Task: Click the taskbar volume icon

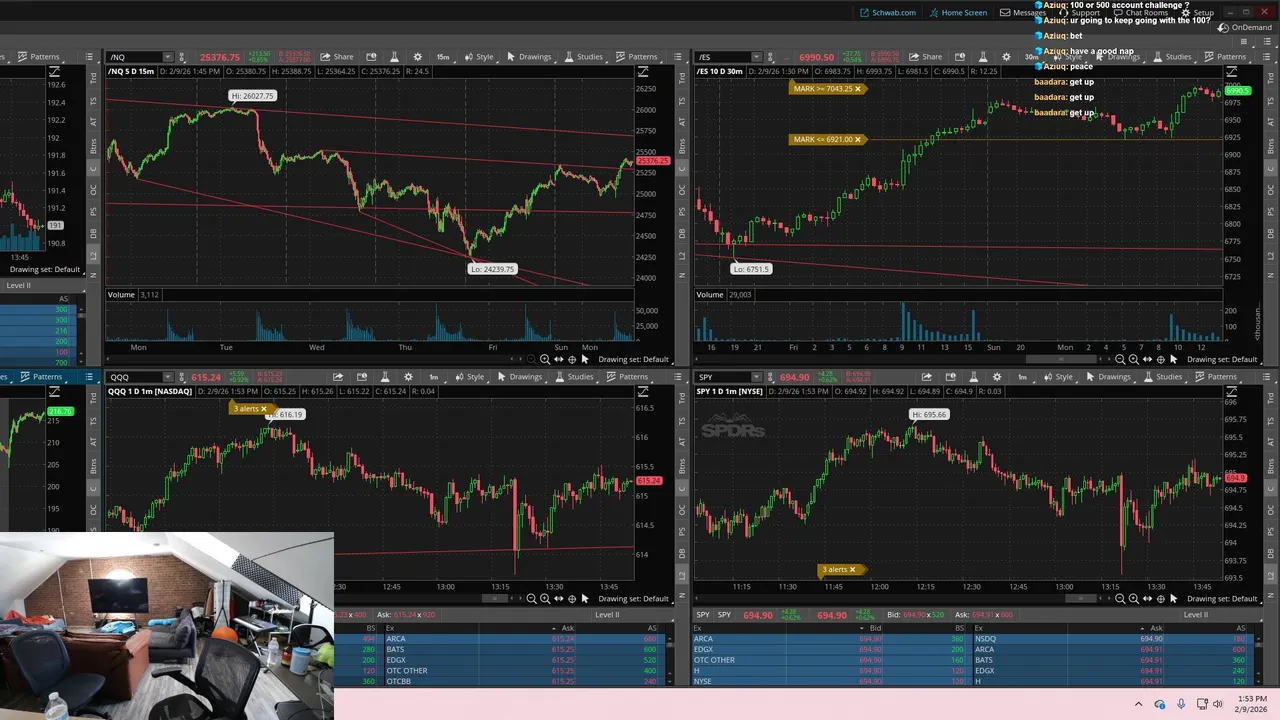Action: [1217, 704]
